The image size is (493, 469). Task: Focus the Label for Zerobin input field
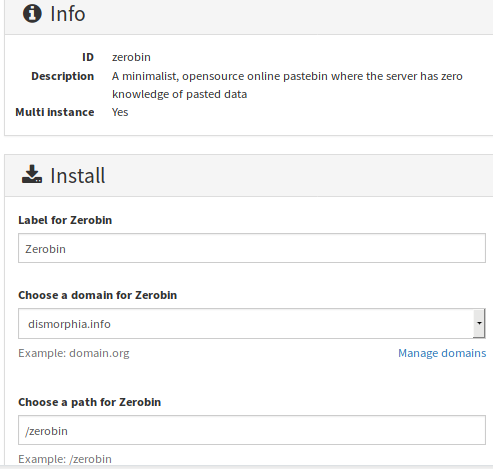(x=252, y=248)
